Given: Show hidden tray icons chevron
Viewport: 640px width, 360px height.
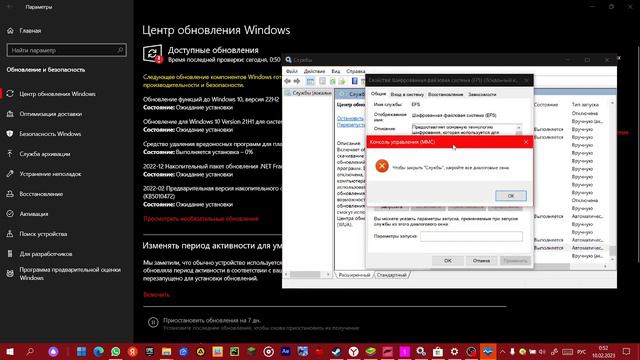Looking at the screenshot, I should 502,351.
